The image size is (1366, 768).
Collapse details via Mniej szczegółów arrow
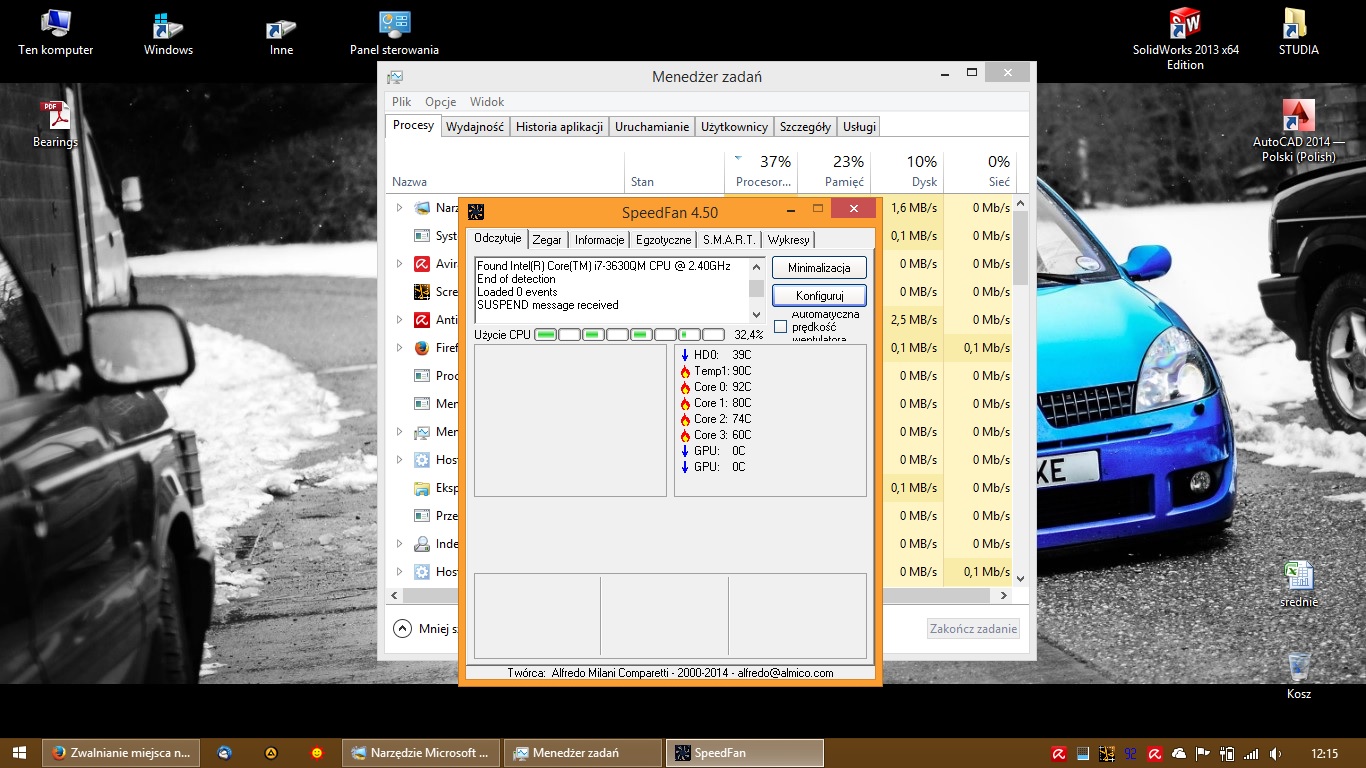coord(402,629)
